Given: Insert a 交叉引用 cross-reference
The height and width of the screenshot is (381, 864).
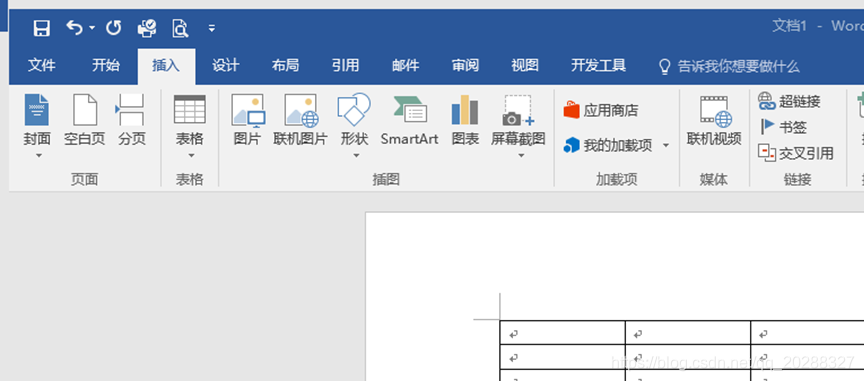Looking at the screenshot, I should tap(796, 153).
